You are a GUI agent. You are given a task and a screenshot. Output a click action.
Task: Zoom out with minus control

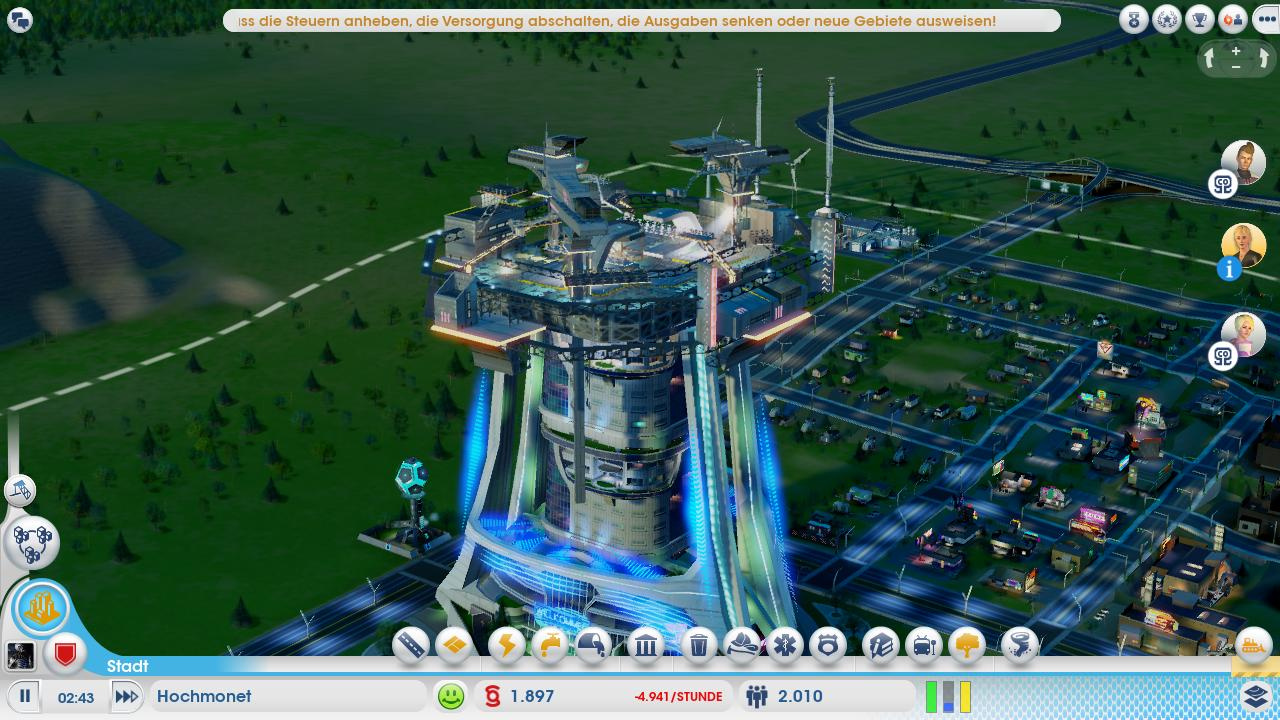[x=1236, y=67]
